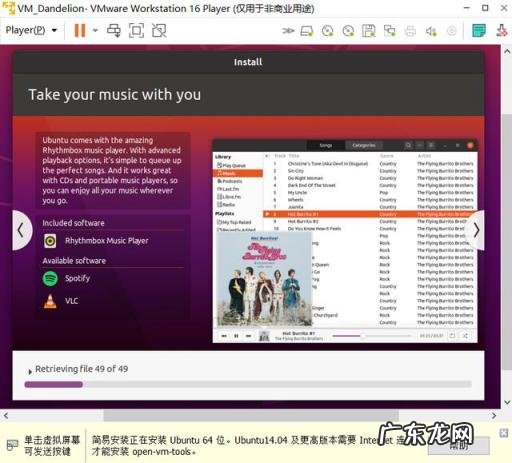Click the 'Available software' heading
The width and height of the screenshot is (512, 463).
pos(74,261)
